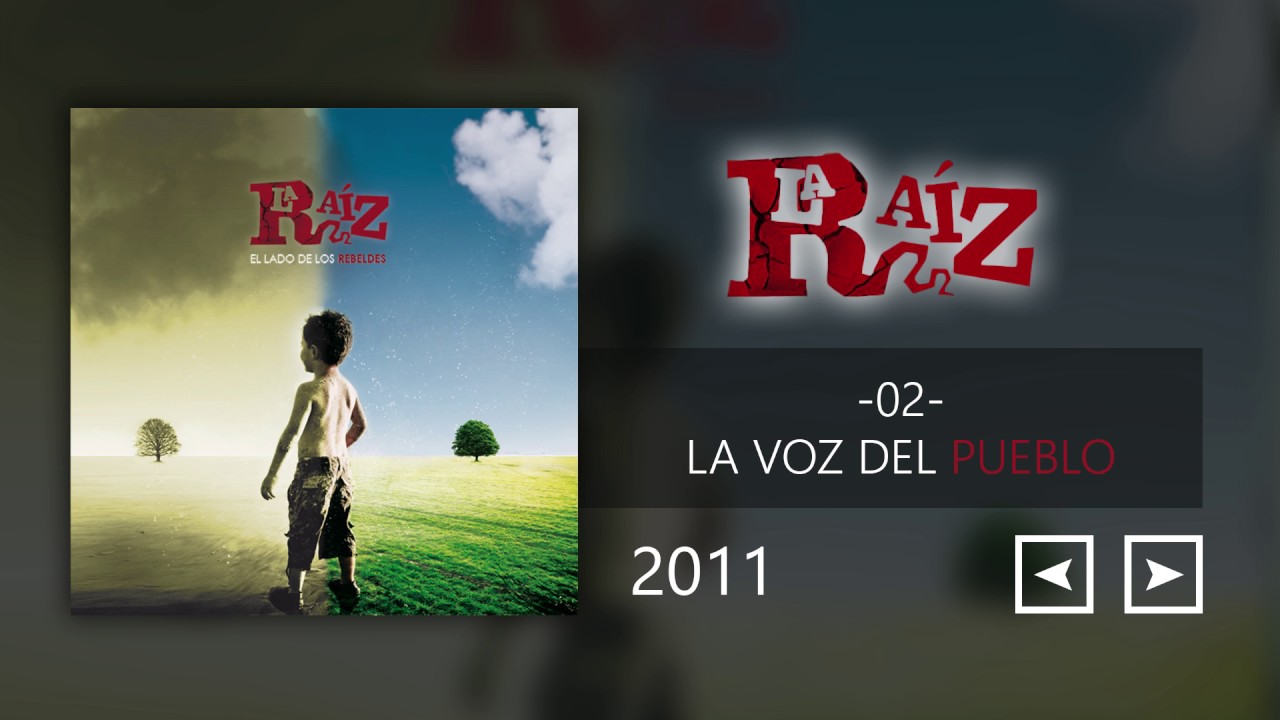Select the 2011 release year label
Screen dimensions: 1280x720
pyautogui.click(x=701, y=571)
